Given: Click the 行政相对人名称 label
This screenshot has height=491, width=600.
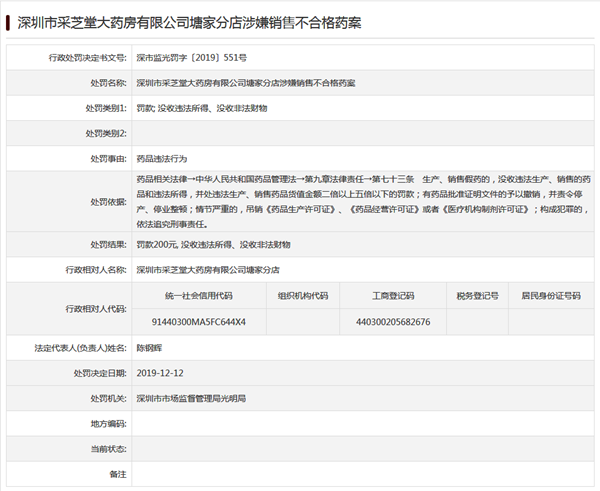Looking at the screenshot, I should point(96,270).
